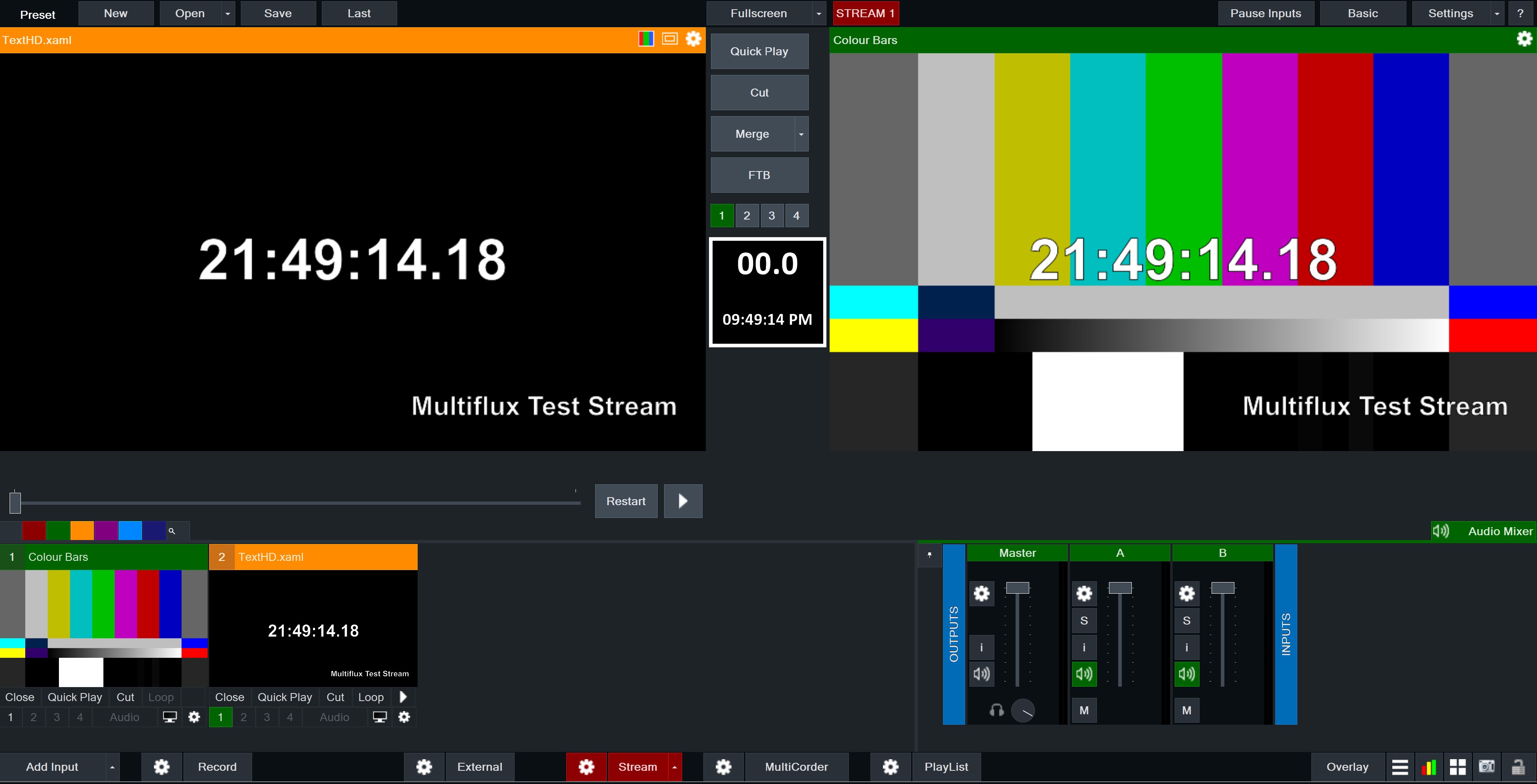Click the colour bars icon in preview header
This screenshot has width=1537, height=784.
(646, 39)
